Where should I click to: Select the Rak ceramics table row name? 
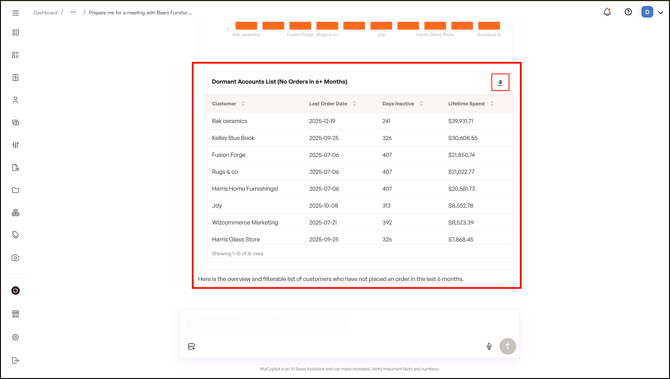229,121
